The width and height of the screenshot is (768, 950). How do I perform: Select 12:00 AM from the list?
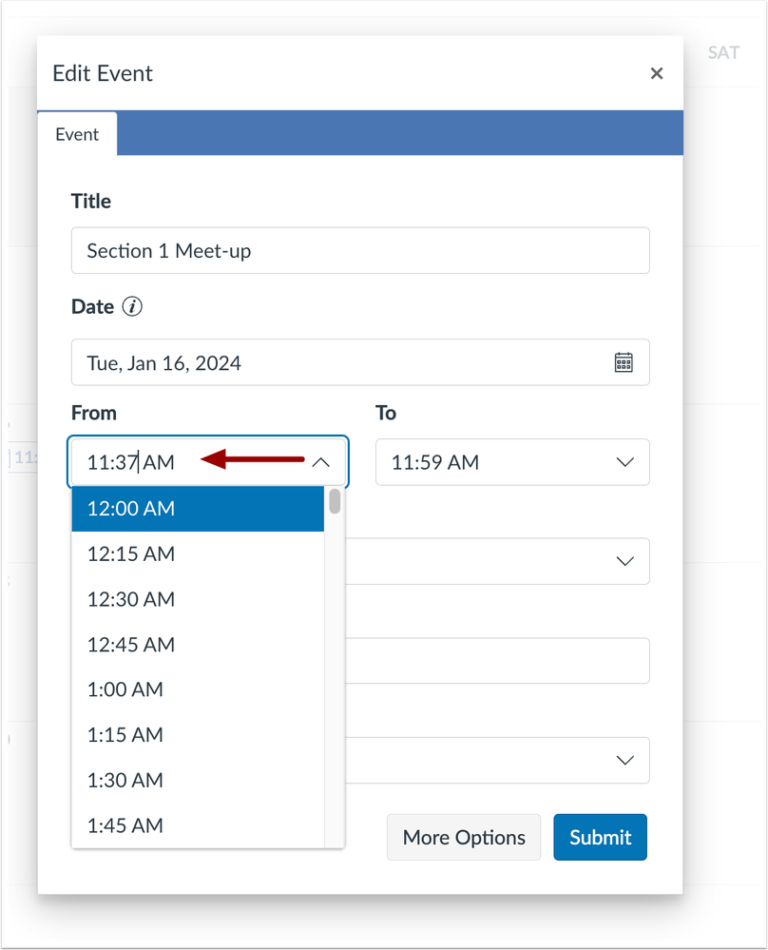[x=198, y=508]
